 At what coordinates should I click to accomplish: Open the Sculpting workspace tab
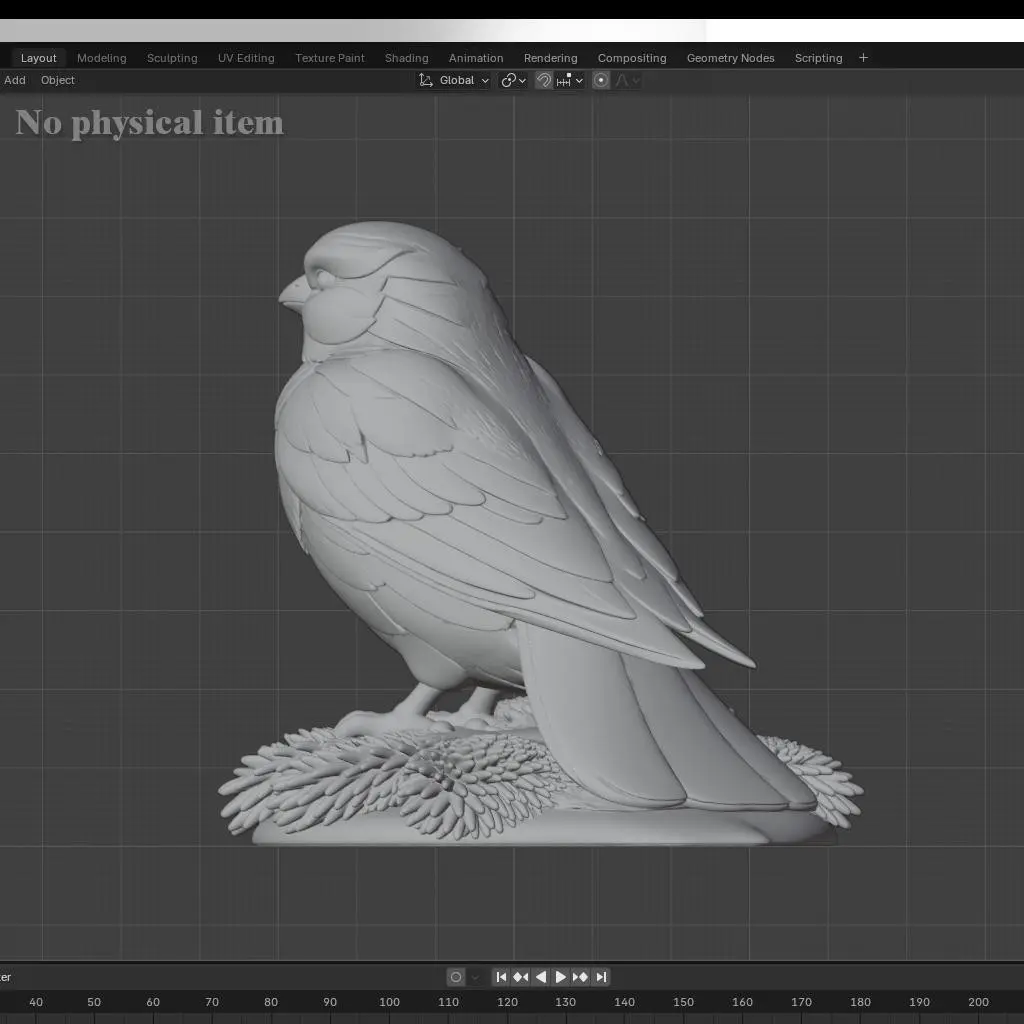[x=172, y=58]
